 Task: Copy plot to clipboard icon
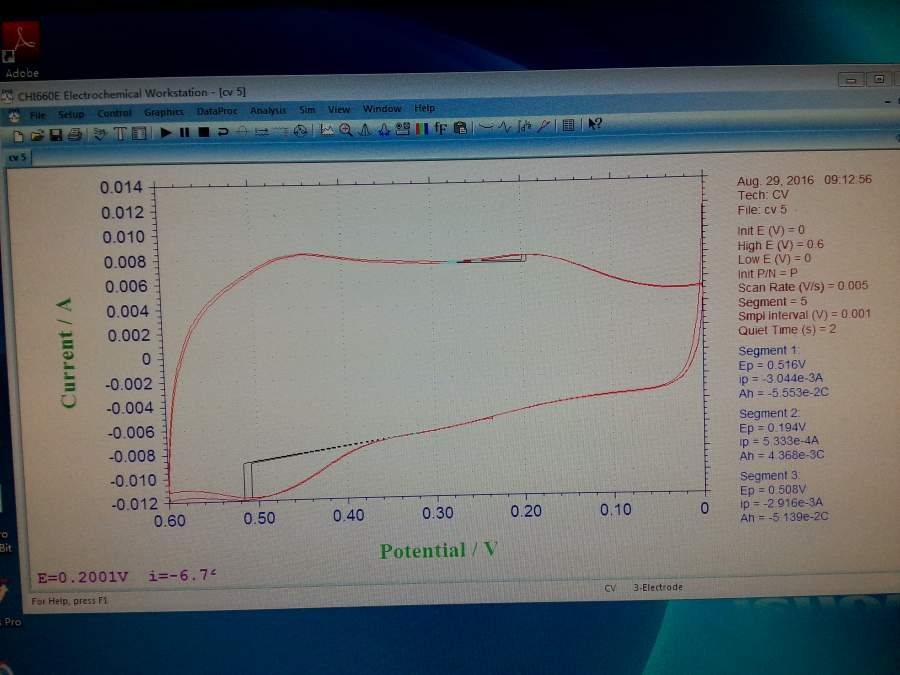click(460, 127)
